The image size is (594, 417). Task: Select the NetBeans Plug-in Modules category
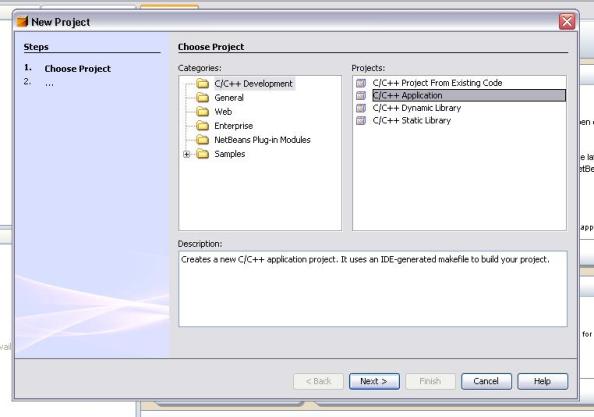point(262,140)
